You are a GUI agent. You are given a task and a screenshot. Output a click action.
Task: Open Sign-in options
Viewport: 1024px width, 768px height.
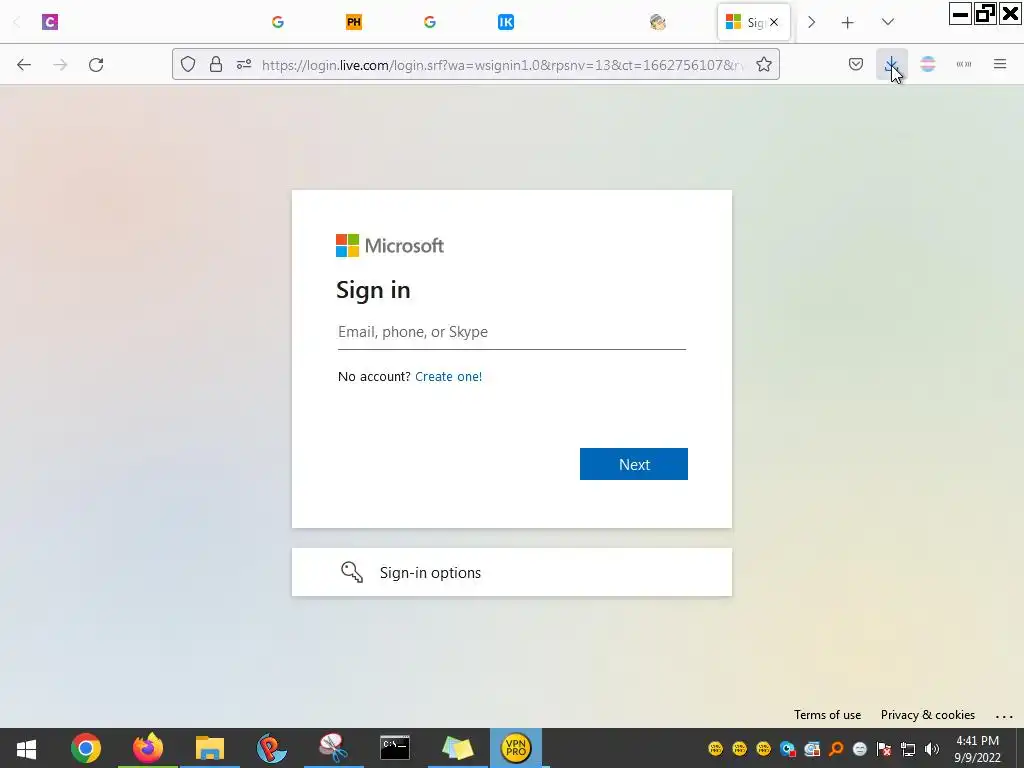[511, 572]
